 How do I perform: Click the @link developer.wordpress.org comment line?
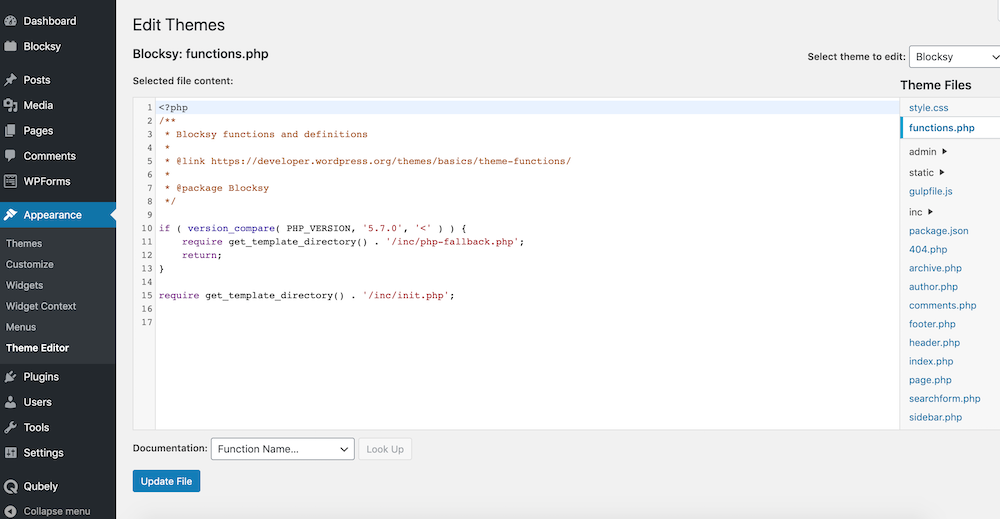pos(367,161)
